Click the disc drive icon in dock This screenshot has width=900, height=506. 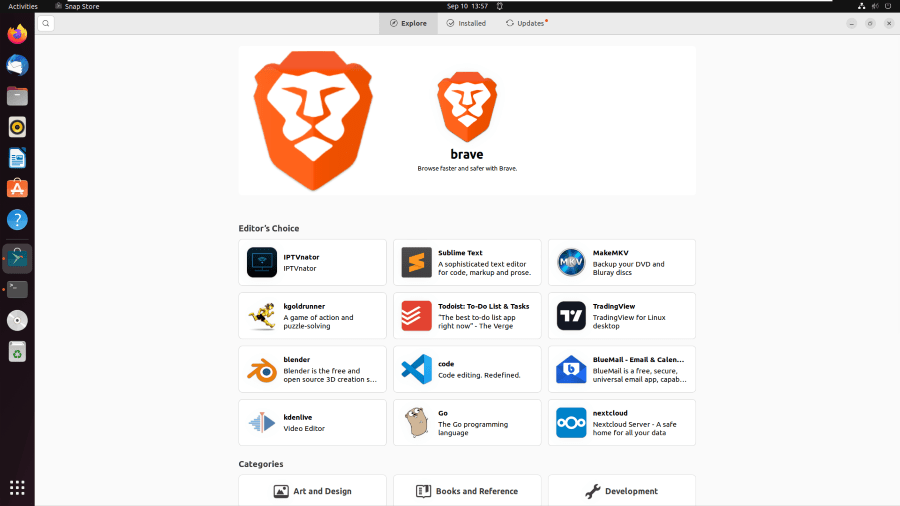[17, 321]
